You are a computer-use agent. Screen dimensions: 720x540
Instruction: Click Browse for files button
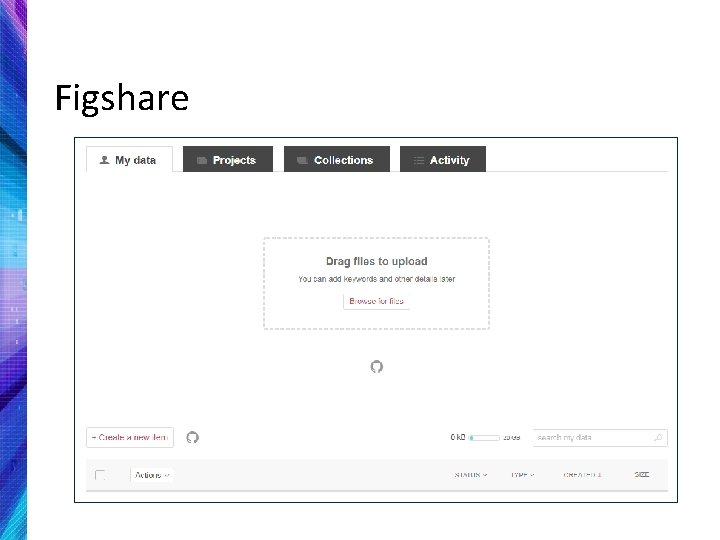[x=376, y=301]
